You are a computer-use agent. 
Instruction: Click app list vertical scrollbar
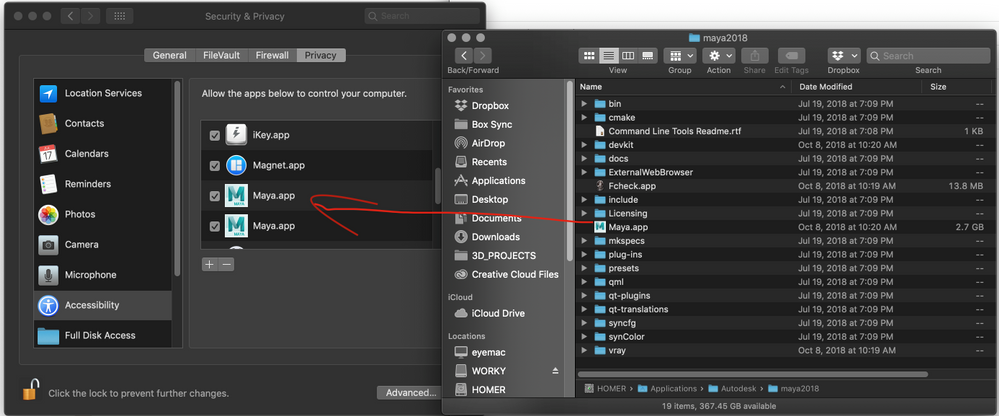pyautogui.click(x=437, y=185)
